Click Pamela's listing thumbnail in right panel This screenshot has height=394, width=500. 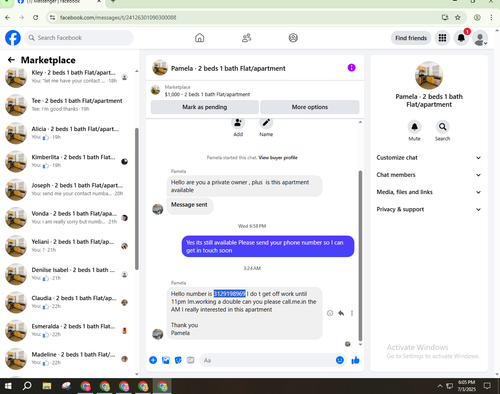click(429, 76)
